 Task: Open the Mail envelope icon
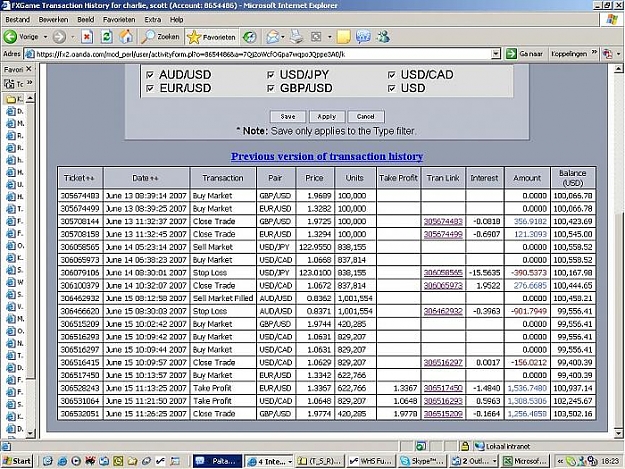tap(273, 37)
